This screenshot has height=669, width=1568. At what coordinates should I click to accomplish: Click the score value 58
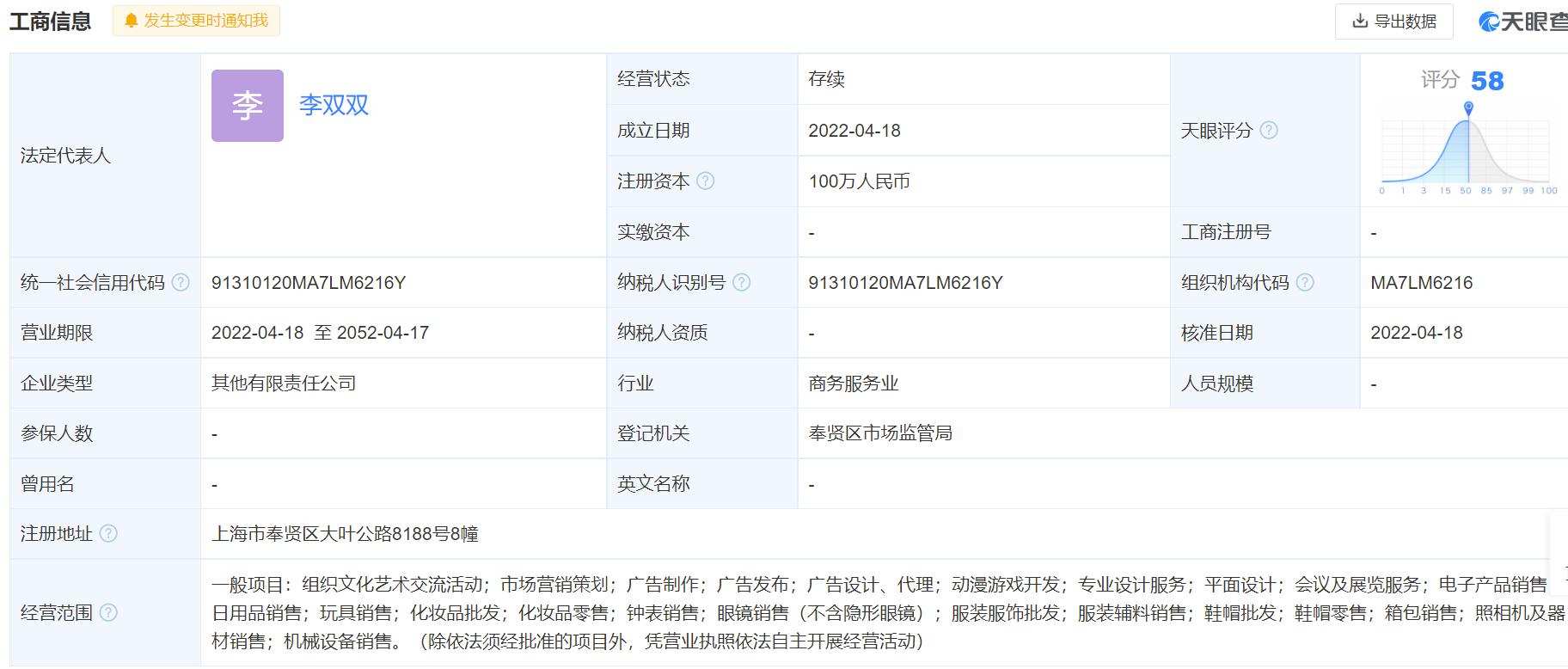pos(1487,81)
